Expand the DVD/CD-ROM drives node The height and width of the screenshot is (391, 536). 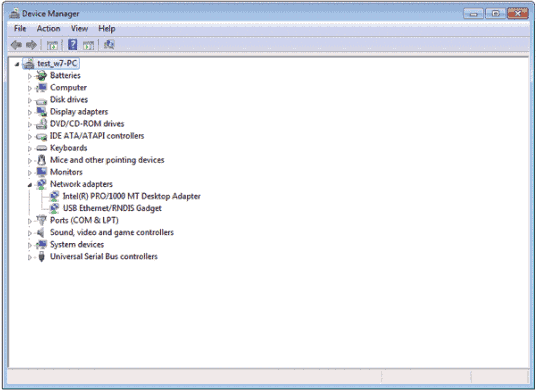30,124
